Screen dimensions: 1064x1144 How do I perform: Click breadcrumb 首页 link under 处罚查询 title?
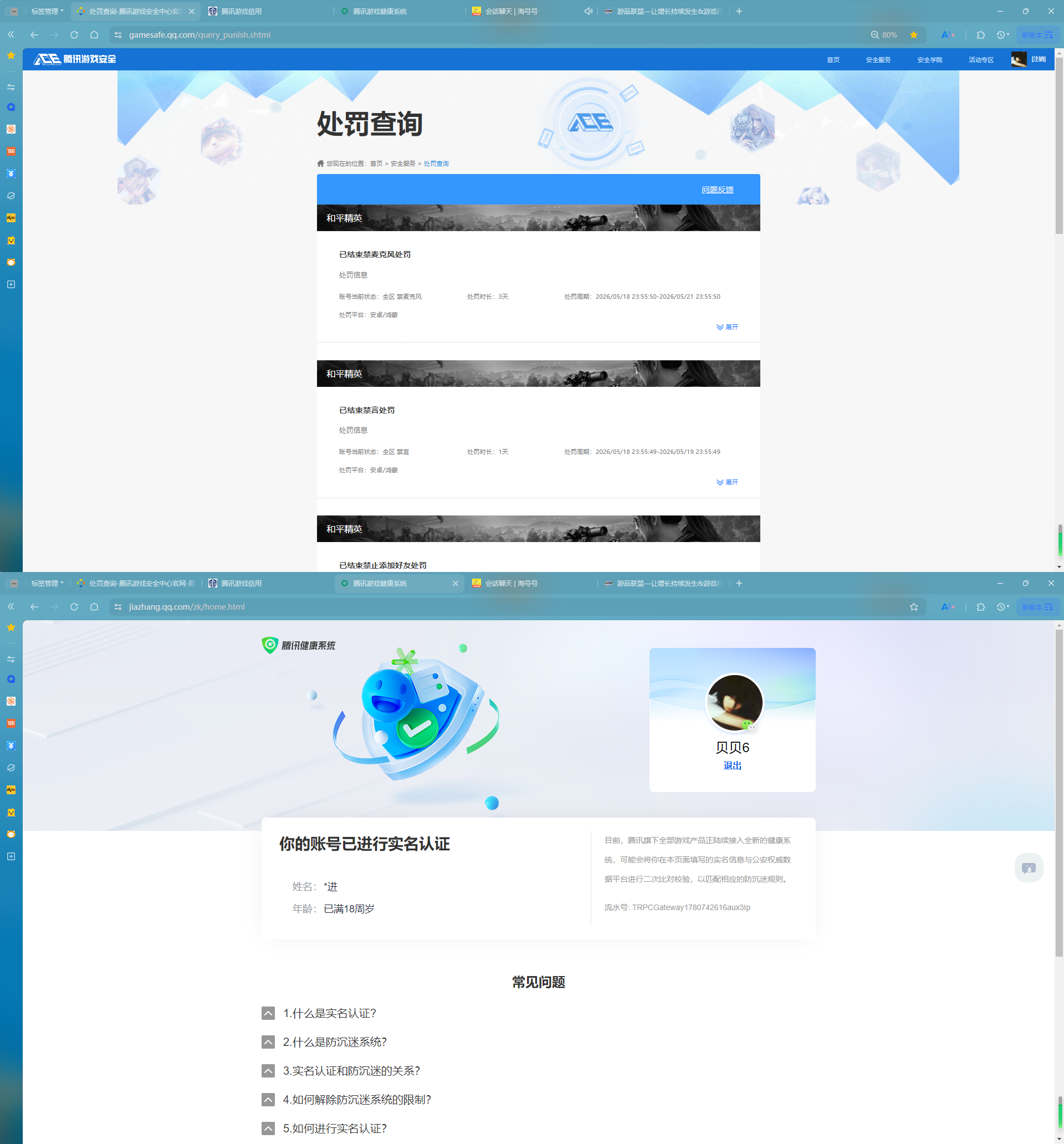pyautogui.click(x=376, y=164)
